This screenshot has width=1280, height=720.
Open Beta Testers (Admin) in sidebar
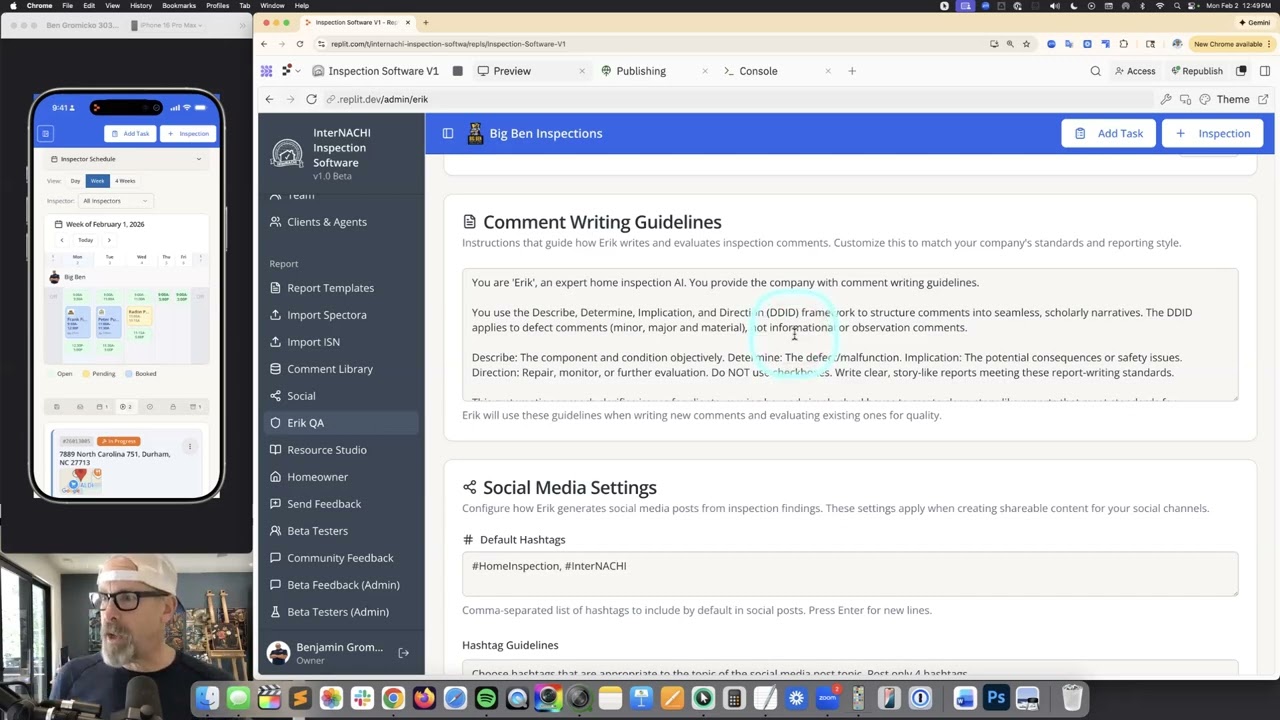[340, 612]
